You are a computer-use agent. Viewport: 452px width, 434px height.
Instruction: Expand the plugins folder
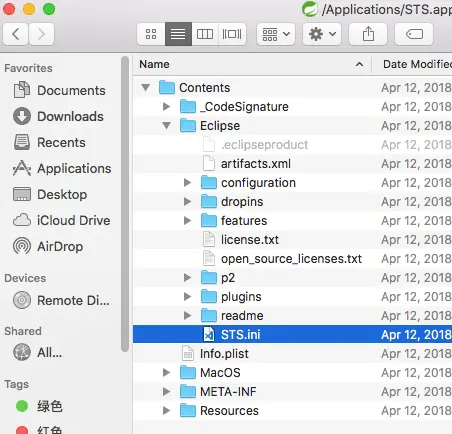point(187,297)
